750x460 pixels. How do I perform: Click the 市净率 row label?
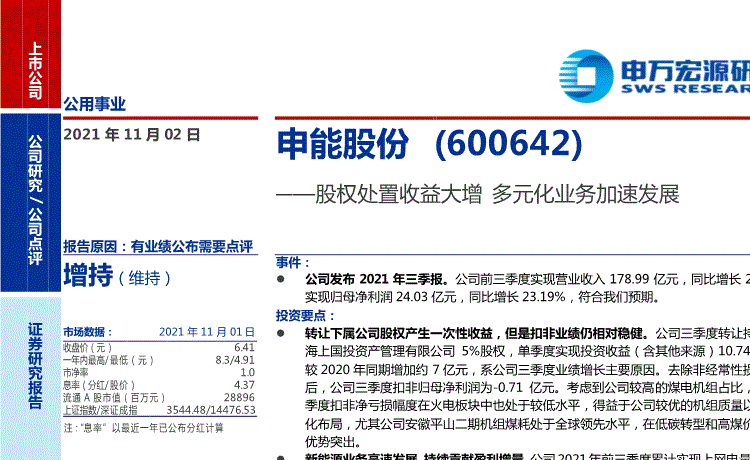[76, 372]
